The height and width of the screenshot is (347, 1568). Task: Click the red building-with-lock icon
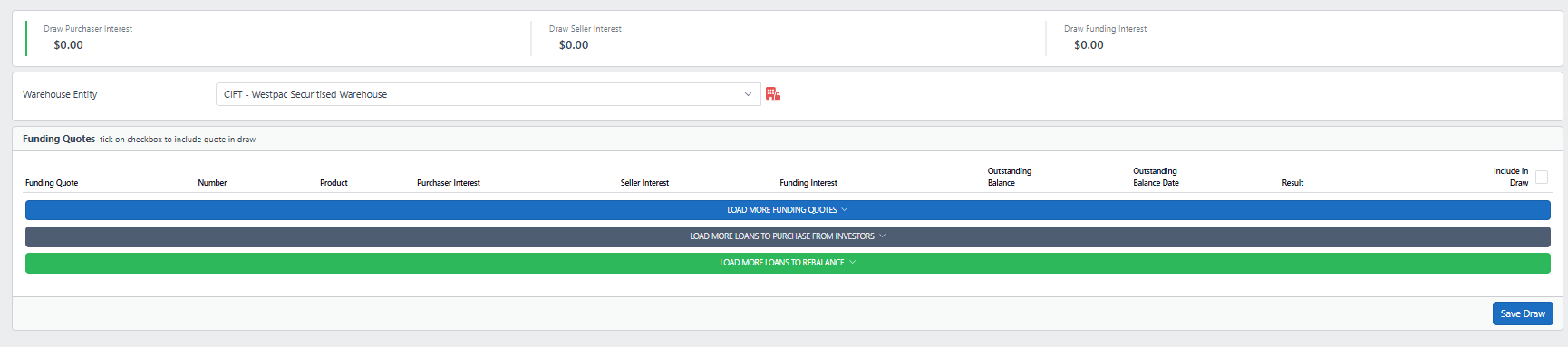point(772,93)
